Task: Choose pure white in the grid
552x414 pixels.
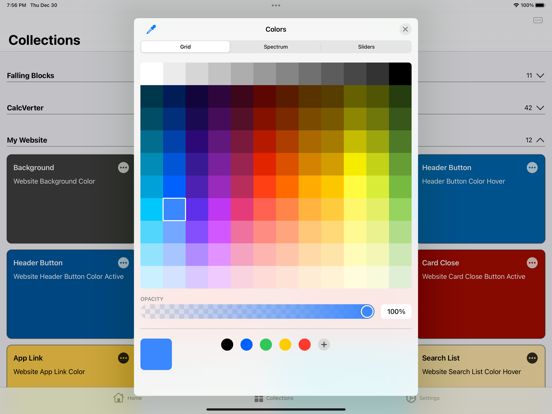Action: tap(152, 74)
